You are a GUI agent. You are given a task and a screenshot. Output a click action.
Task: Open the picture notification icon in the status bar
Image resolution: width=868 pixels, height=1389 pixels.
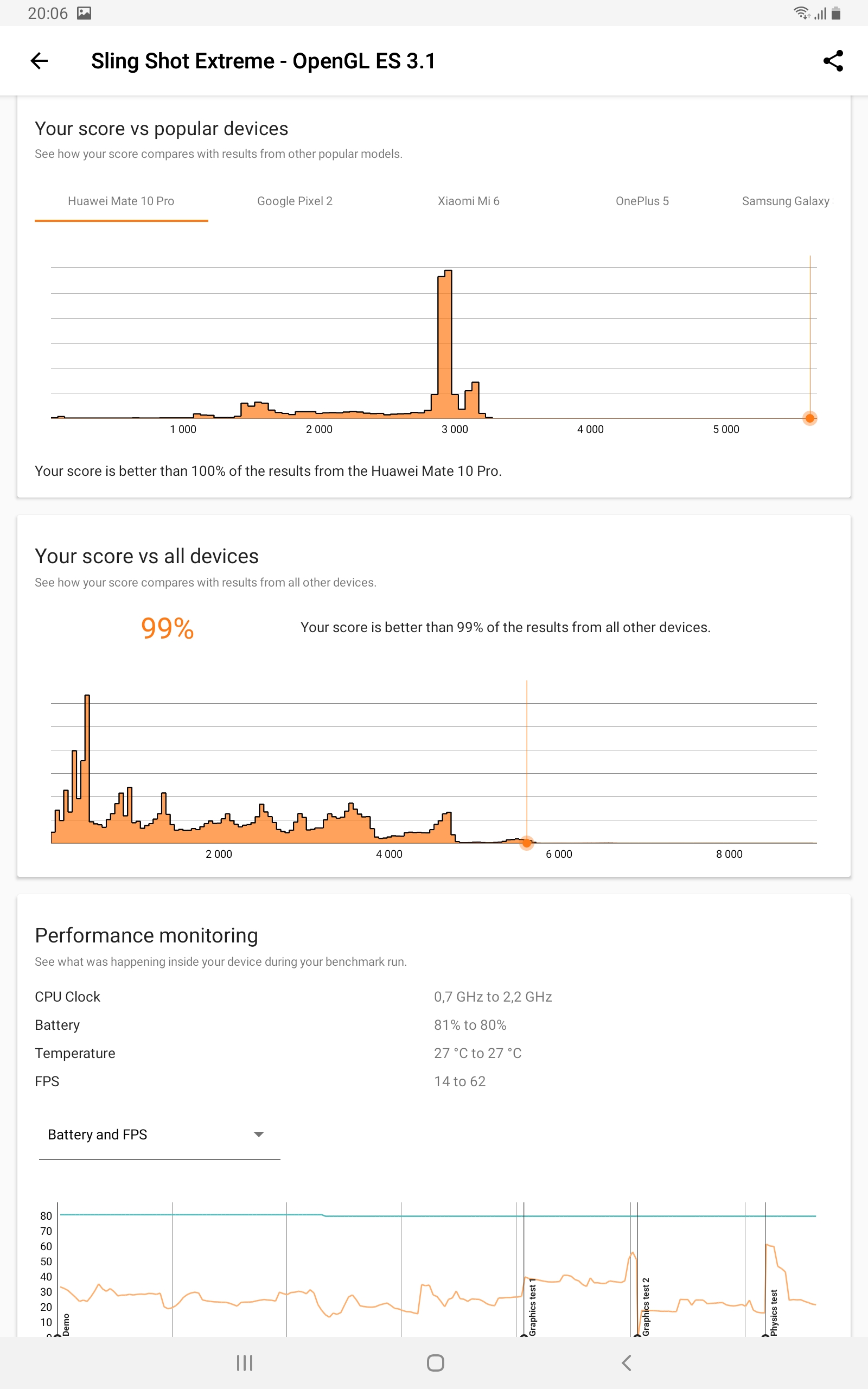85,12
